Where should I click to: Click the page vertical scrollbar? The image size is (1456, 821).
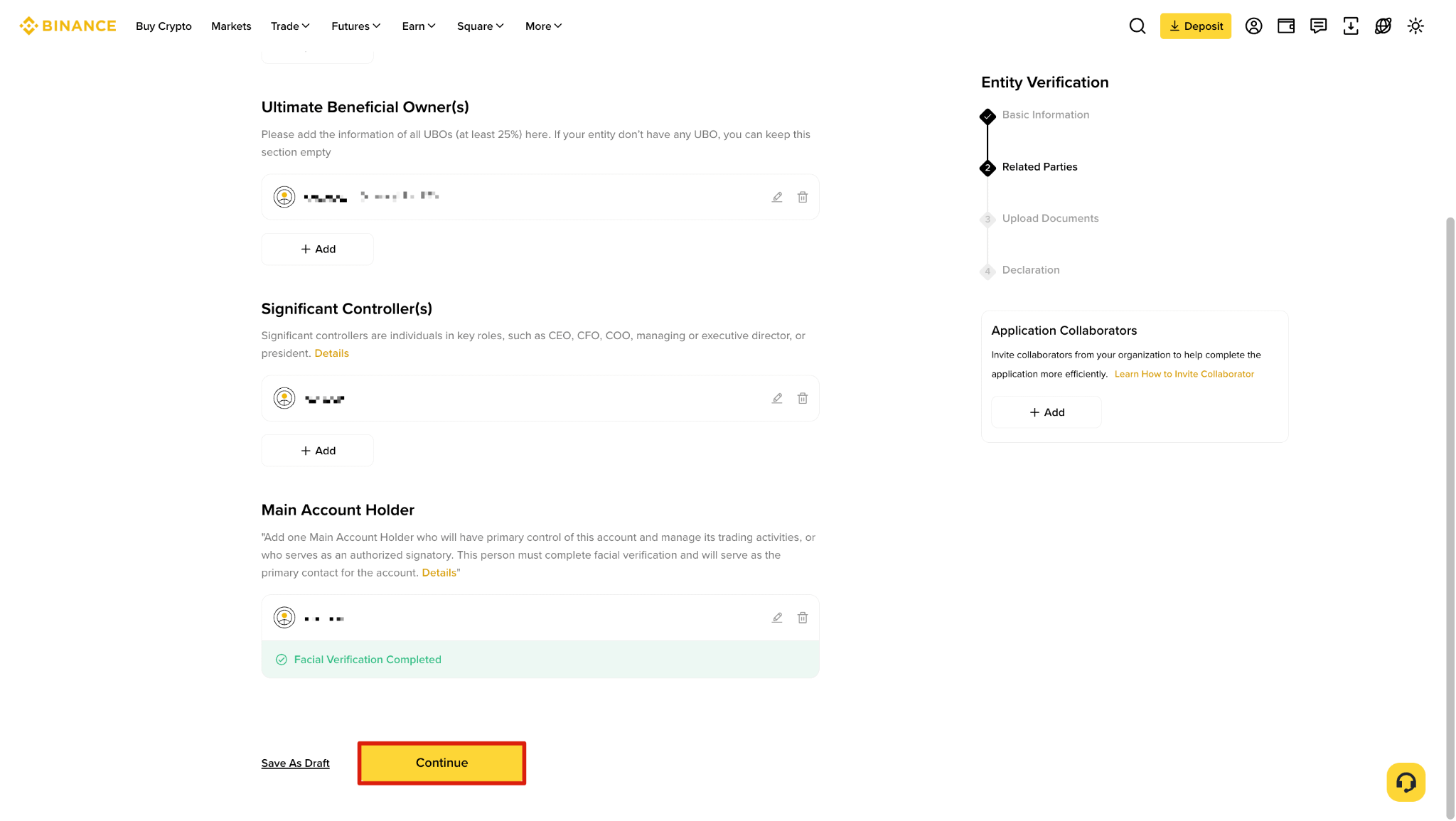pyautogui.click(x=1450, y=519)
